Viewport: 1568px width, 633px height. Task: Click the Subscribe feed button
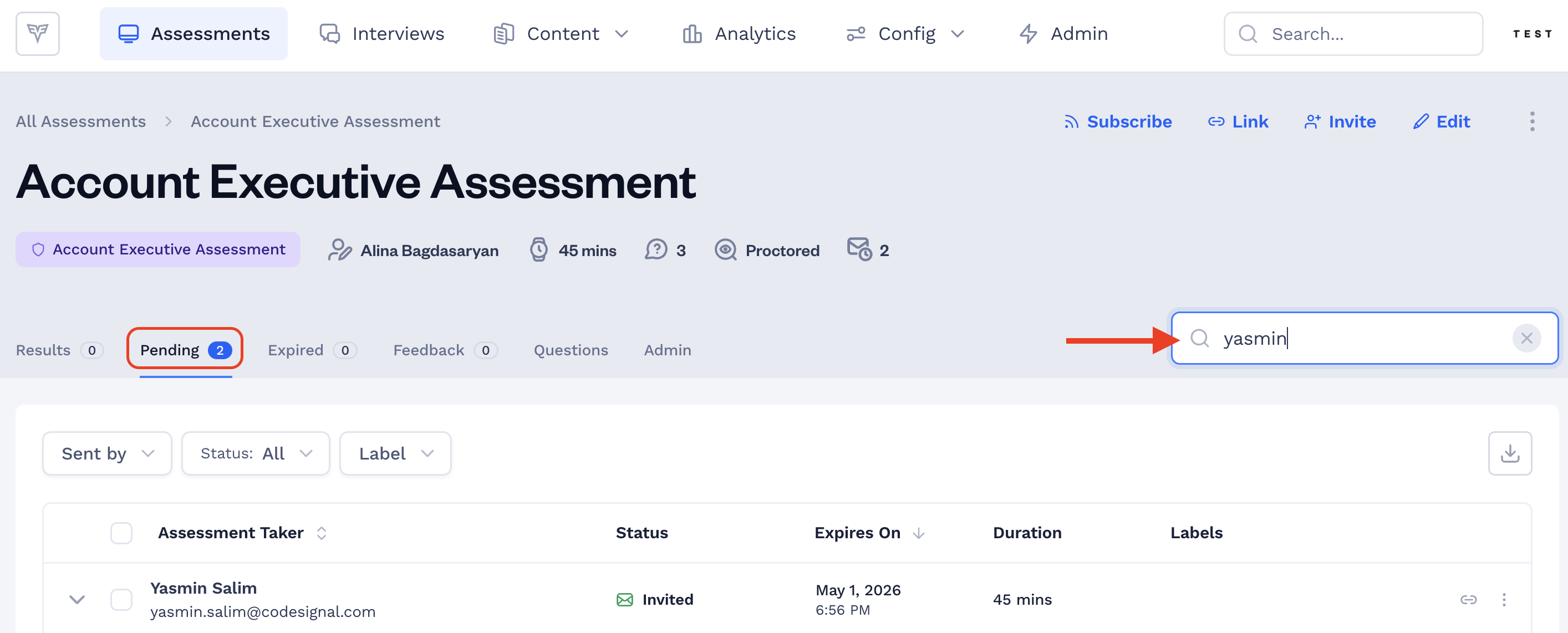click(x=1117, y=122)
